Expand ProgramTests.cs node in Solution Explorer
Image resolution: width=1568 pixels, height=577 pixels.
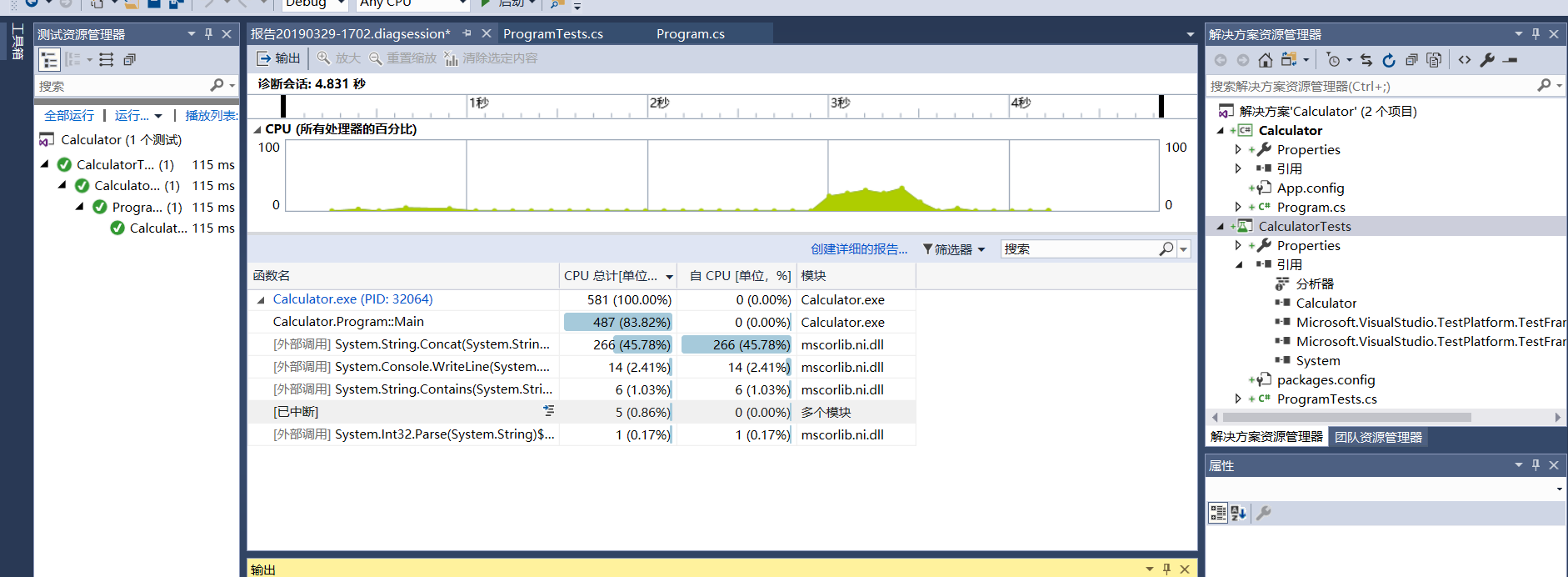(1238, 399)
